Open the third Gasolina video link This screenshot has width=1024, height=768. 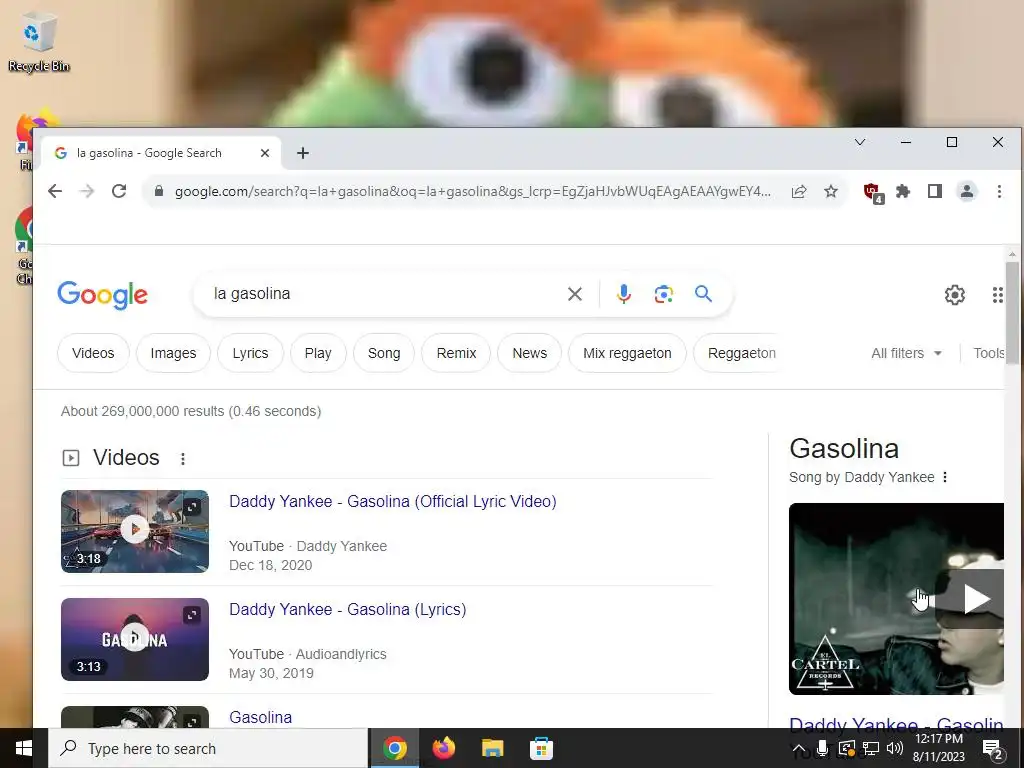pos(261,717)
